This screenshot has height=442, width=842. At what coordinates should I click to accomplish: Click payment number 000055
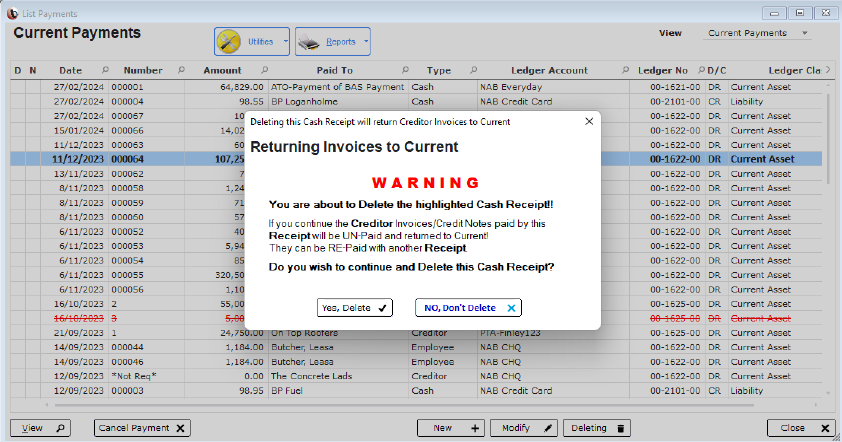[127, 275]
